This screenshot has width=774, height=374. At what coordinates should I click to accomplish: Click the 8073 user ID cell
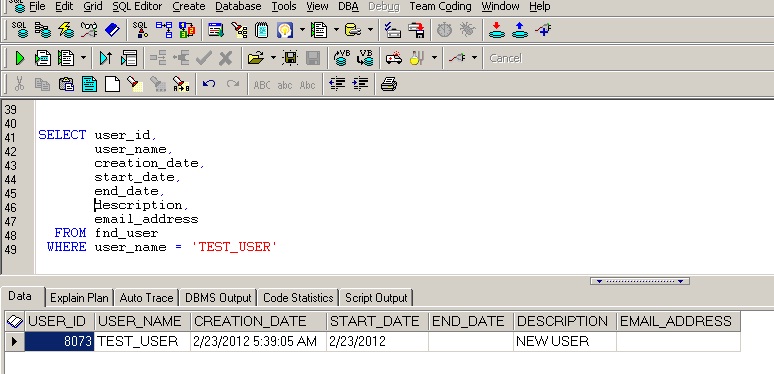pos(59,341)
